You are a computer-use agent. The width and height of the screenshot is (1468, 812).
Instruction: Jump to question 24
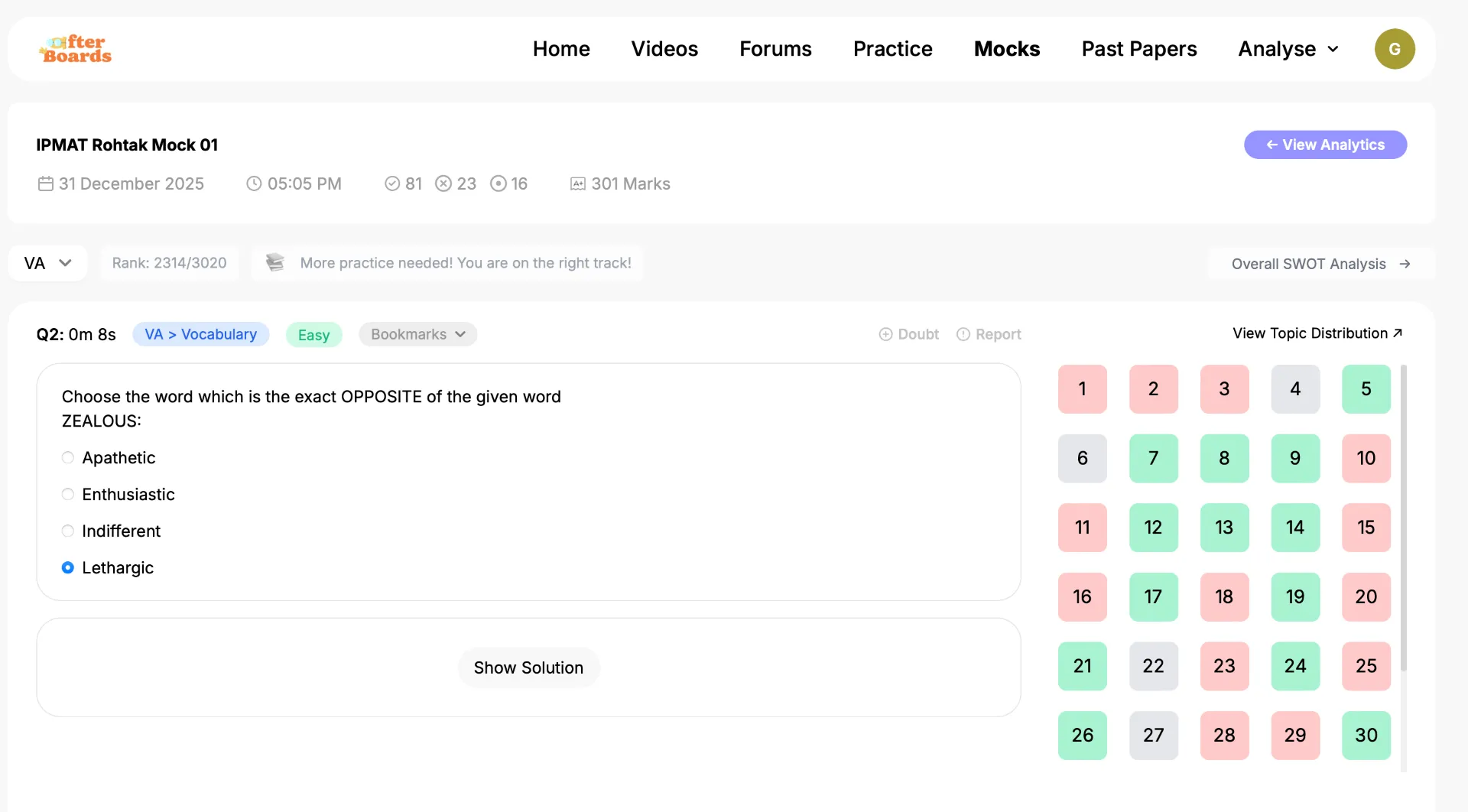pyautogui.click(x=1295, y=666)
